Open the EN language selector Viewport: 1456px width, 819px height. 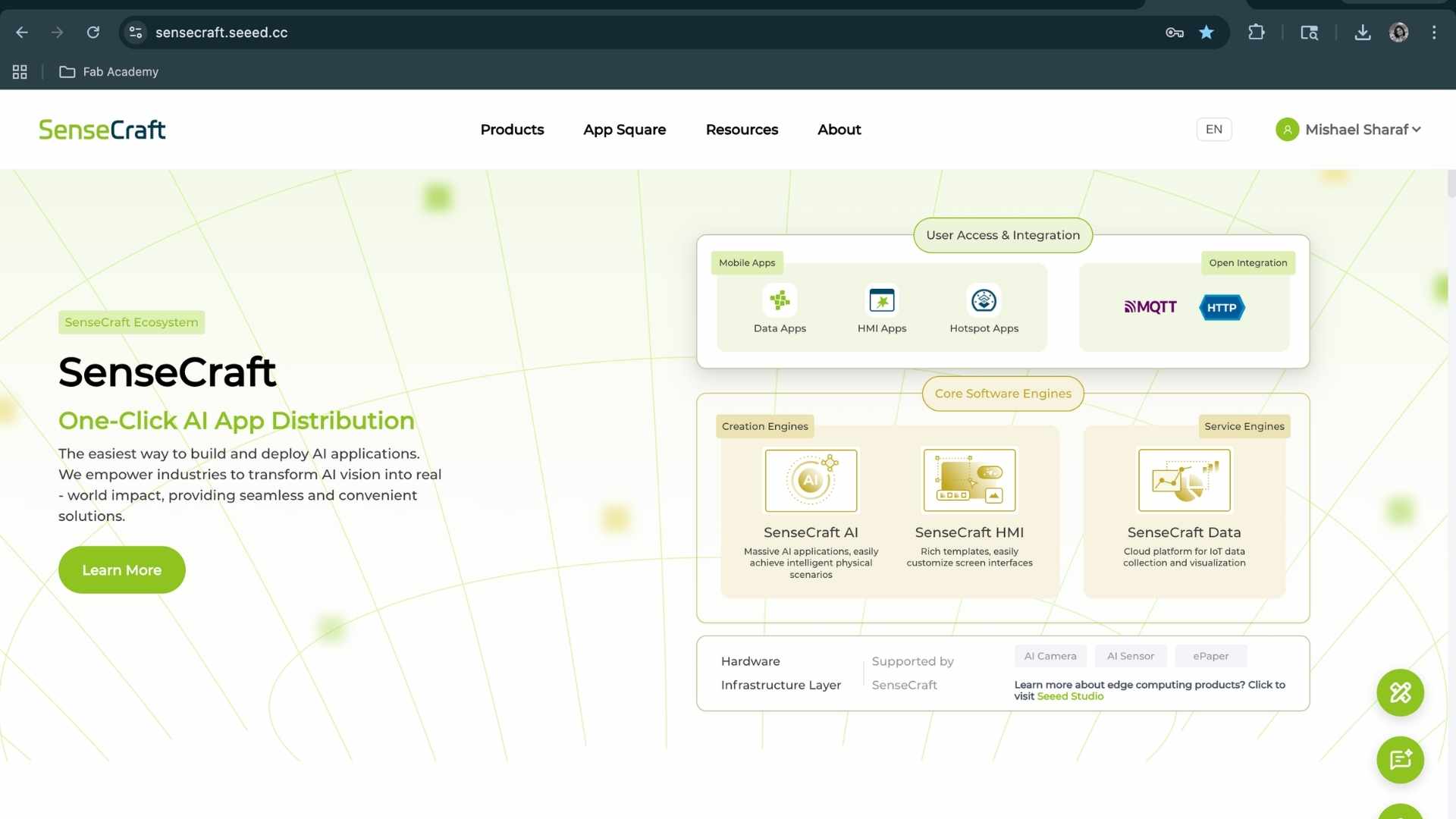(x=1213, y=130)
